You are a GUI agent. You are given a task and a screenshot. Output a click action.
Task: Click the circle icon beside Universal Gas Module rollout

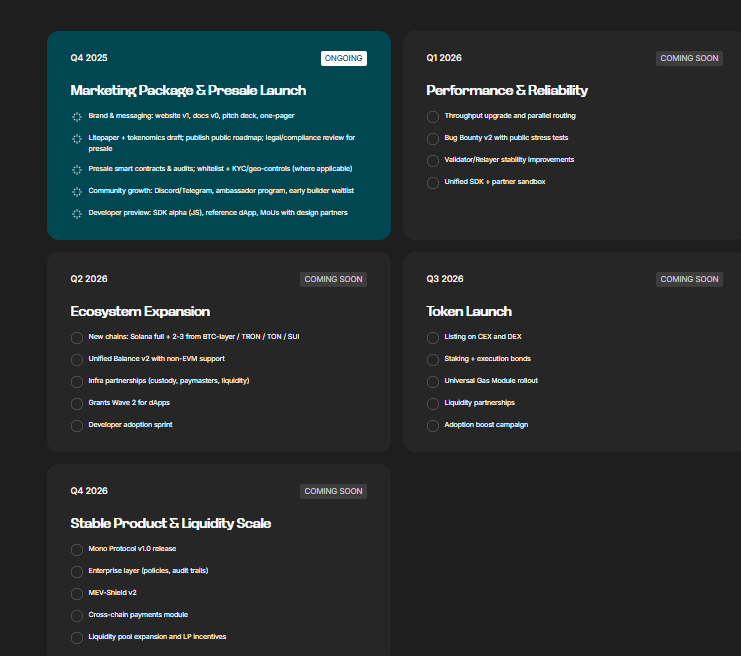pyautogui.click(x=433, y=382)
